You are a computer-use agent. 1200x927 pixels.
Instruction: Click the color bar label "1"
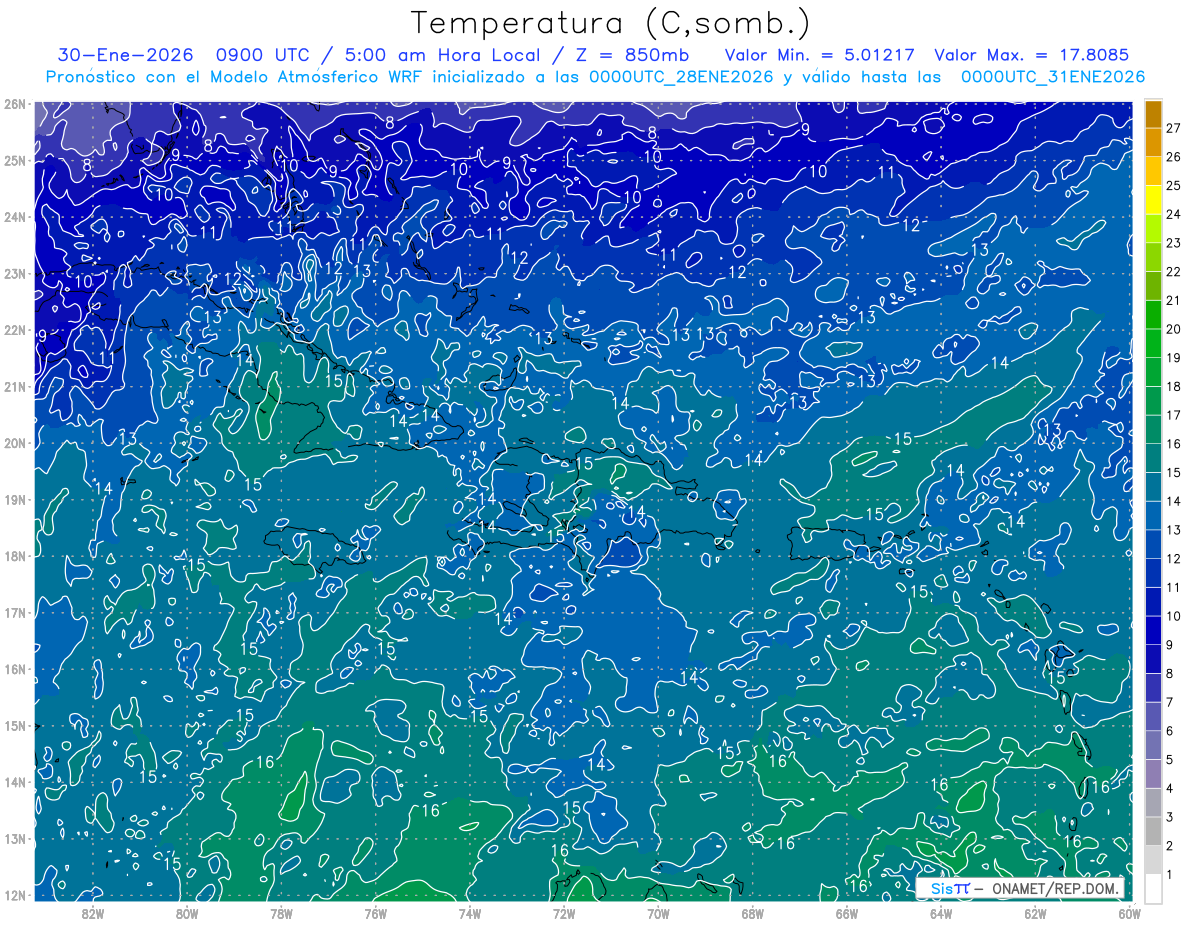pos(1169,875)
